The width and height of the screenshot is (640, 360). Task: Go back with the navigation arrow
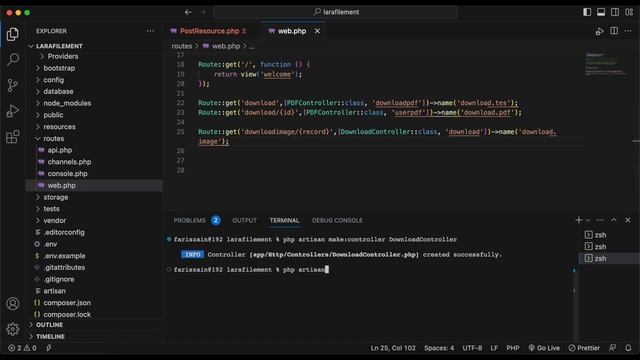coord(188,12)
